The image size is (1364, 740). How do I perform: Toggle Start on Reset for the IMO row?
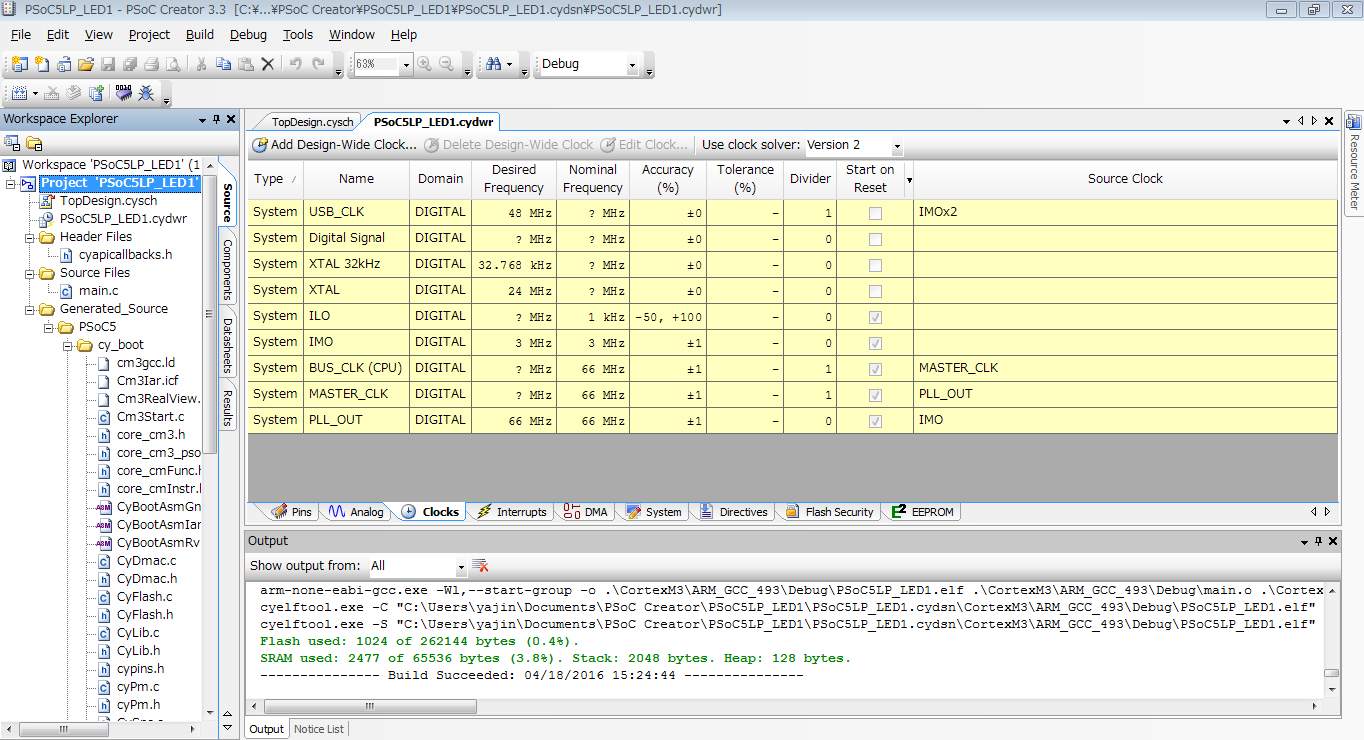coord(876,343)
